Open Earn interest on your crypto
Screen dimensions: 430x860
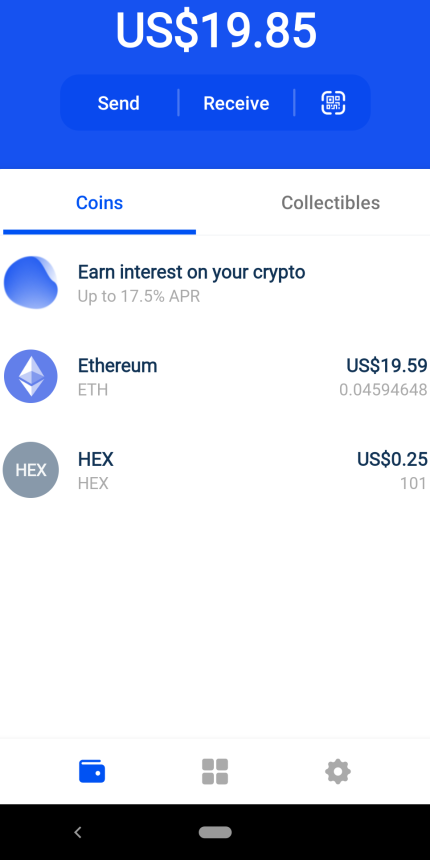pyautogui.click(x=215, y=282)
